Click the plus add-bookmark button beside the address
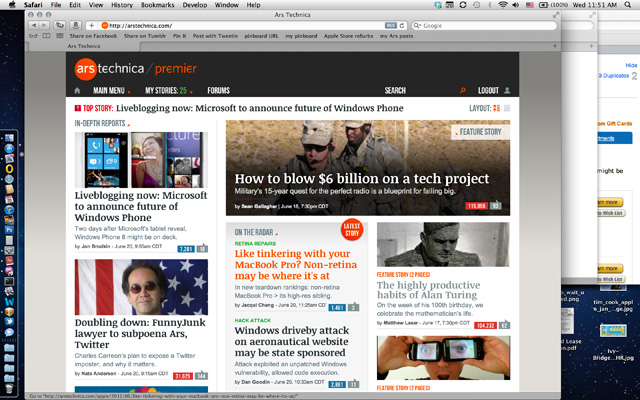This screenshot has width=640, height=400. click(91, 25)
